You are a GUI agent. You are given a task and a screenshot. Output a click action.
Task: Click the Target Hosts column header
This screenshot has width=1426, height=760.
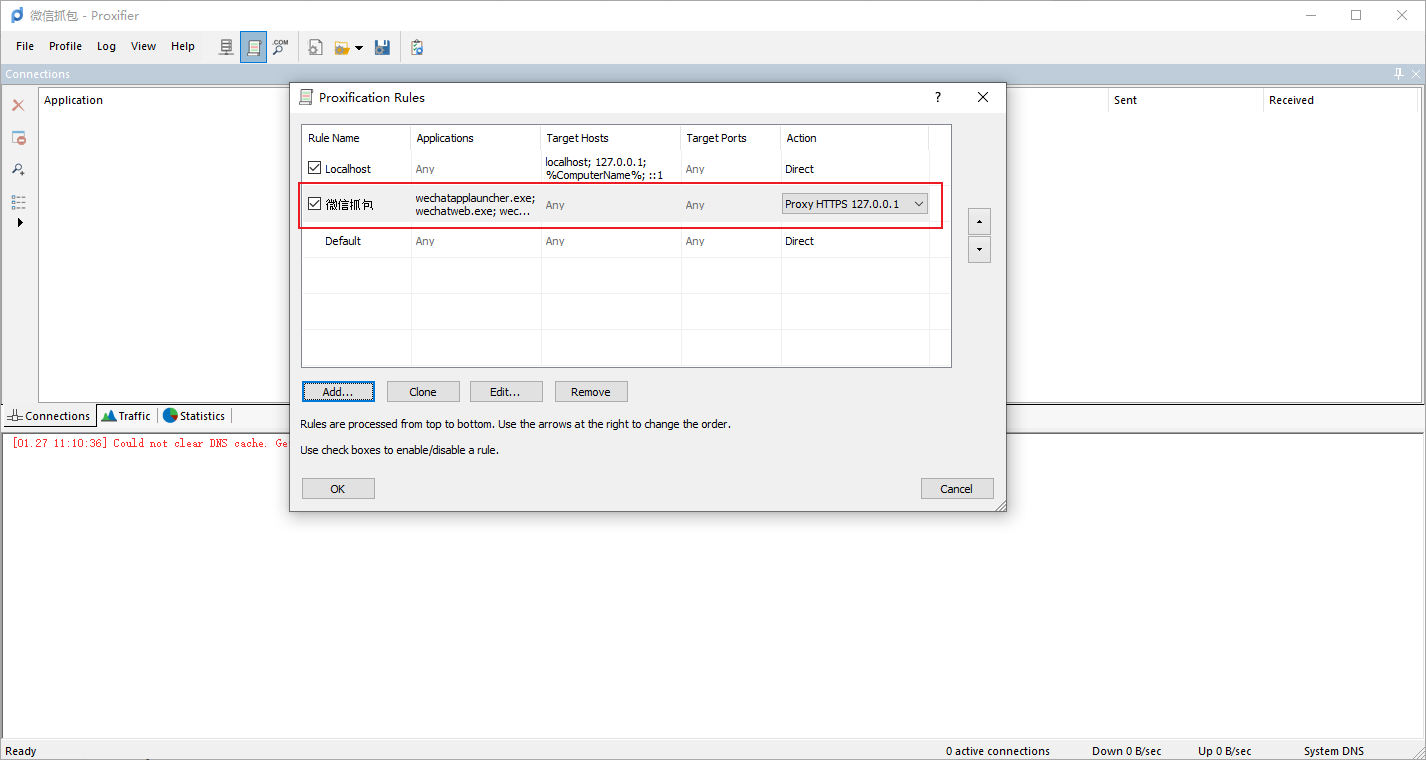pos(611,138)
